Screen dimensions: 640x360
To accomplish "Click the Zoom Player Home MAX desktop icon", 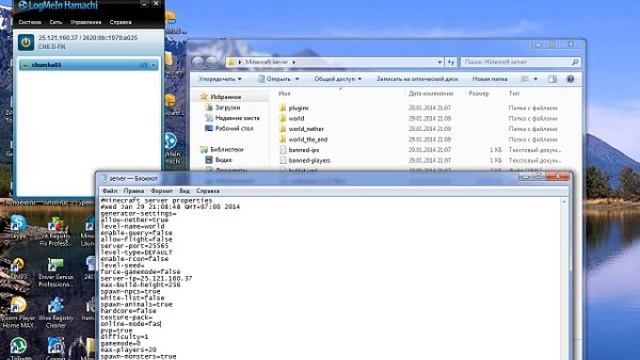I will 18,313.
